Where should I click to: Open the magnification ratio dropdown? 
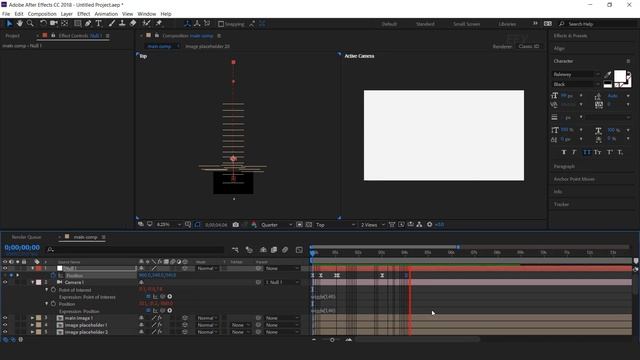[x=169, y=224]
